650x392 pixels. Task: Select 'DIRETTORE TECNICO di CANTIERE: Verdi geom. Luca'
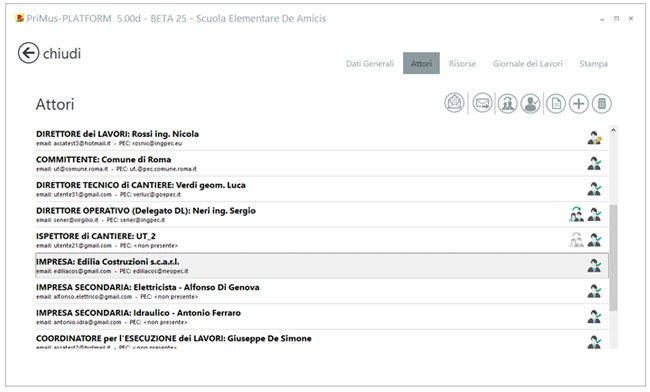322,189
